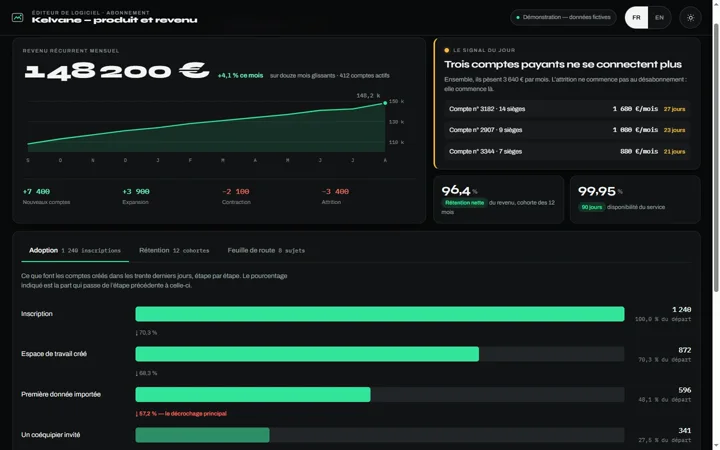Click the +3 900 Expansion value

136,191
